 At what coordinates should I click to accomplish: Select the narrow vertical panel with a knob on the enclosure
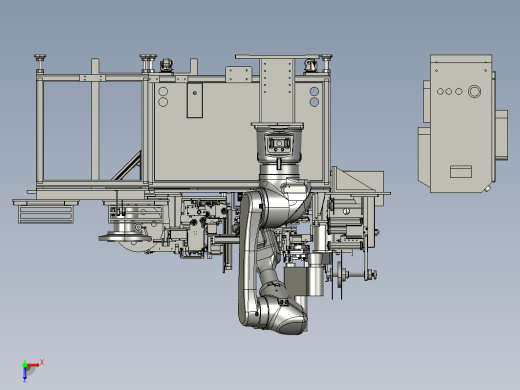pos(195,100)
